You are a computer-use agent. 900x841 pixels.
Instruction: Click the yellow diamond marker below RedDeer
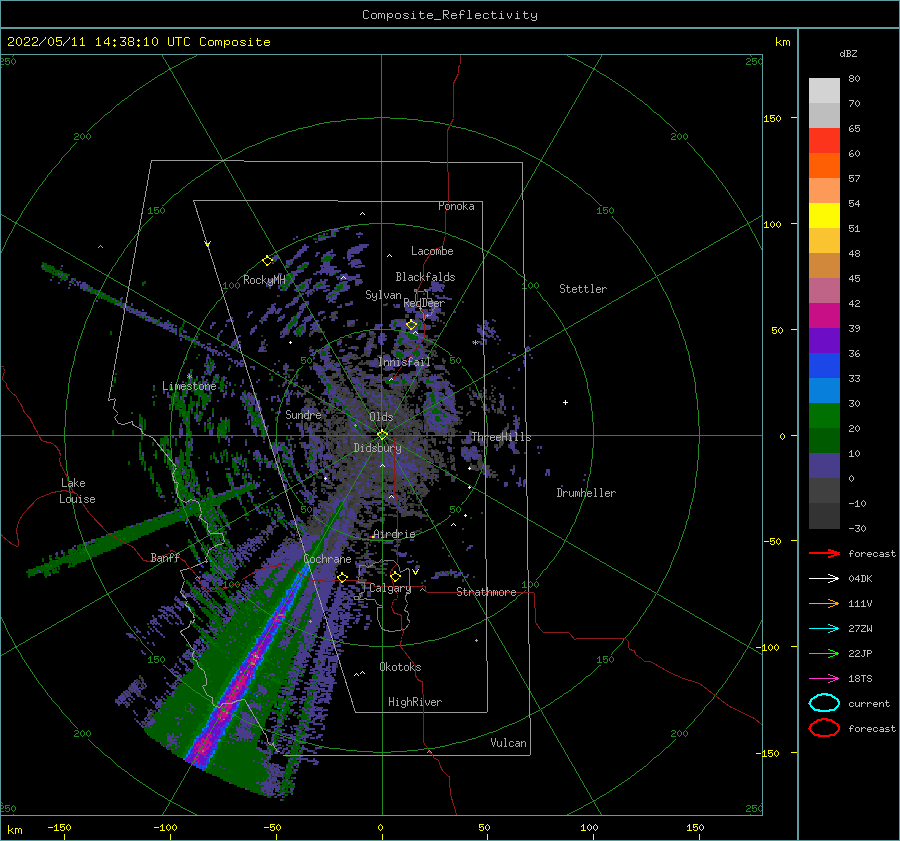(x=412, y=325)
